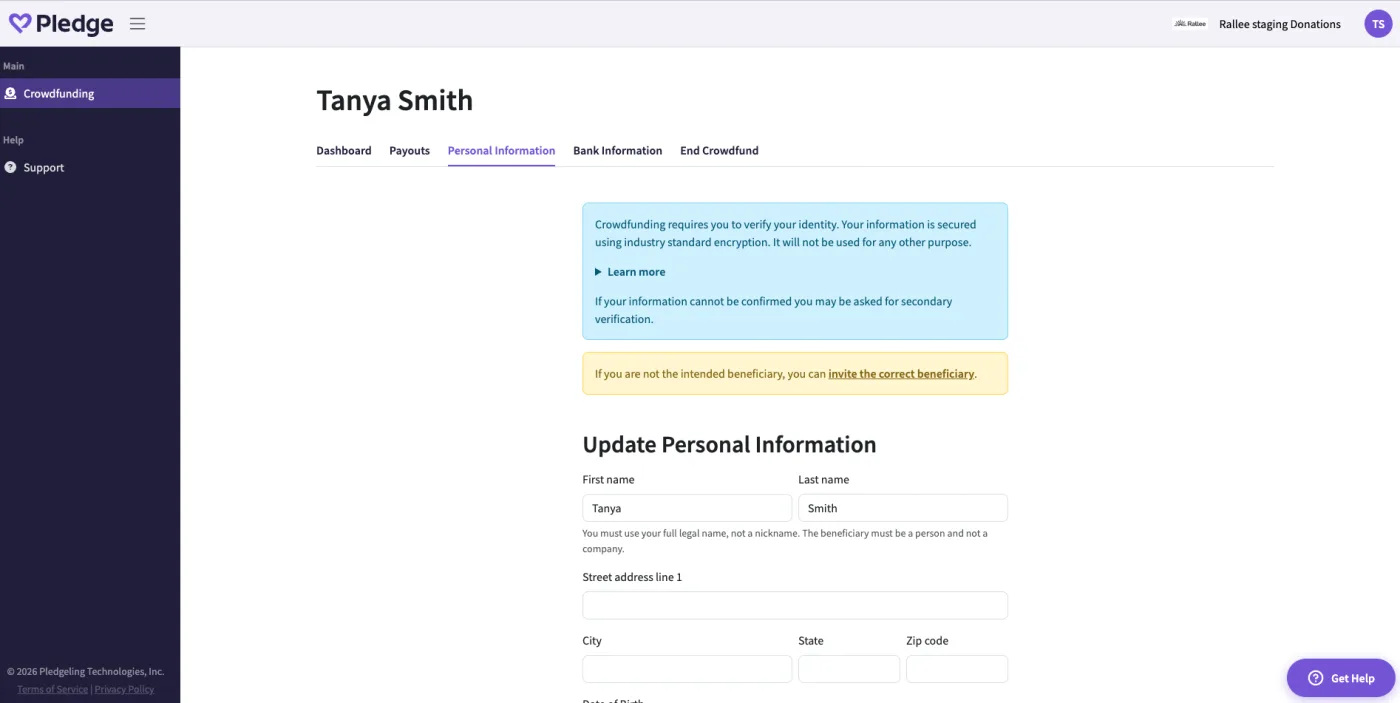The height and width of the screenshot is (703, 1400).
Task: Switch to the Payouts tab
Action: click(409, 151)
